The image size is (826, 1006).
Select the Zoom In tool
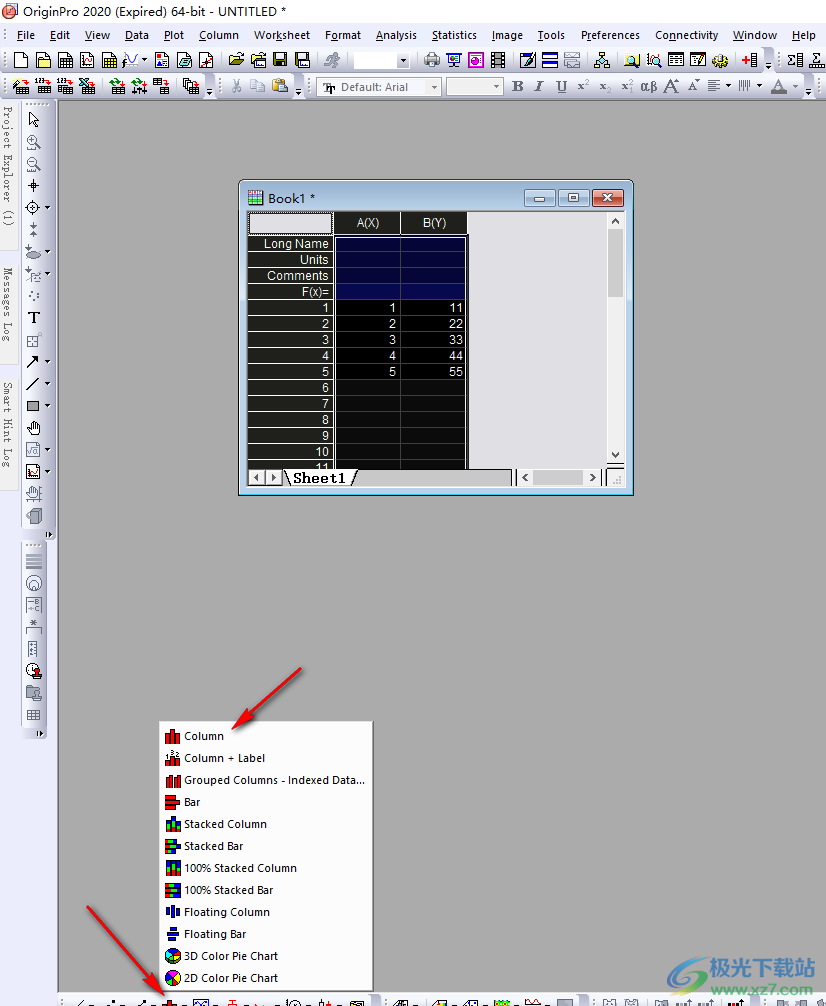point(33,142)
